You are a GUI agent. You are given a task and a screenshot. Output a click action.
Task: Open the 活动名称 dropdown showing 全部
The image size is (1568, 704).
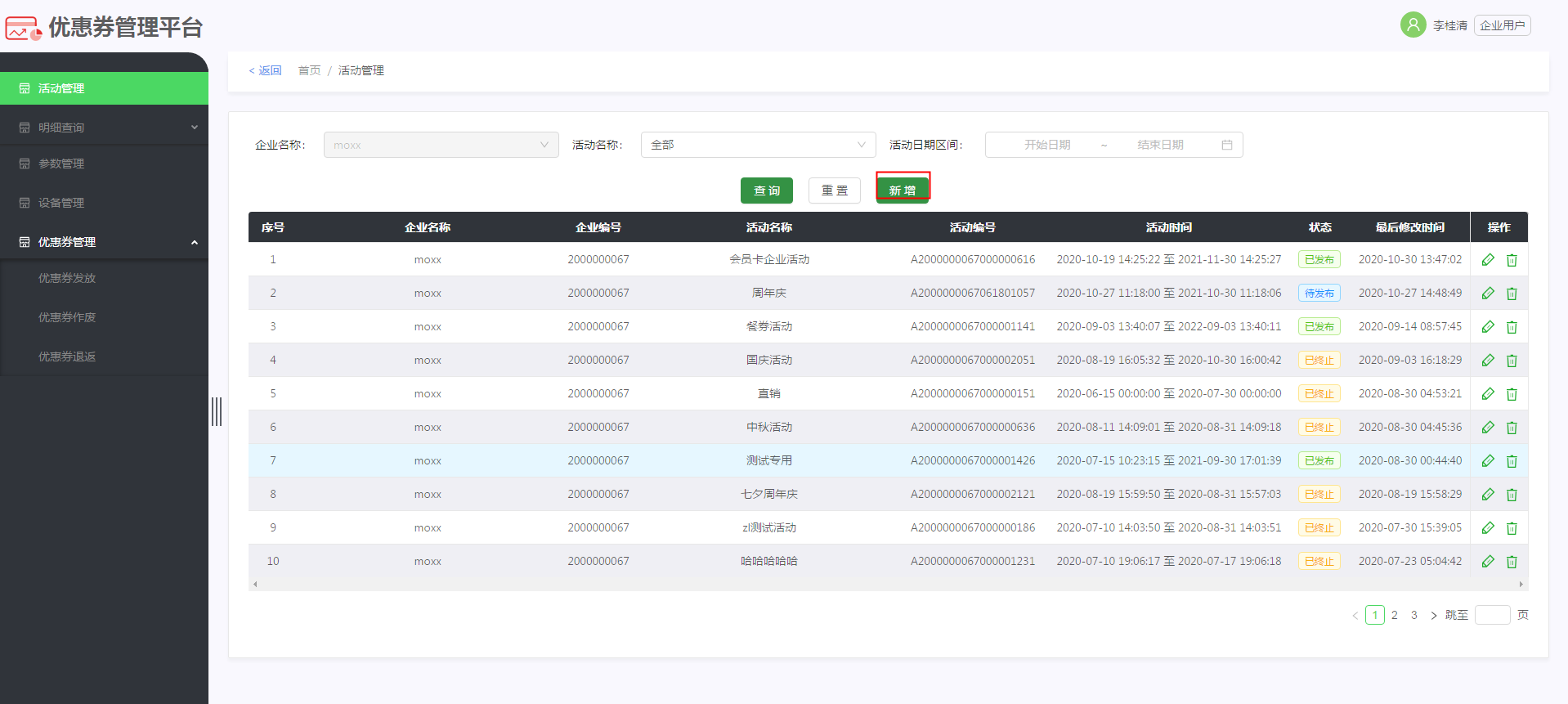tap(758, 145)
